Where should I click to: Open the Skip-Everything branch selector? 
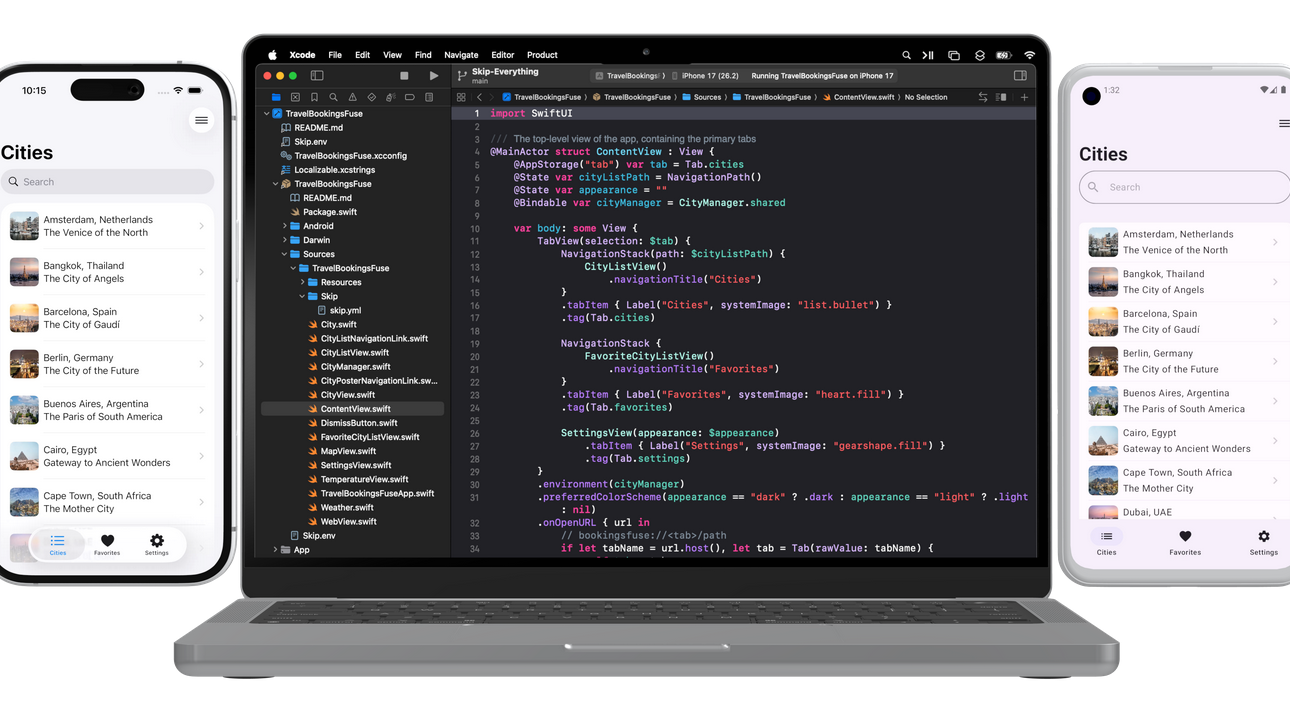(x=498, y=76)
